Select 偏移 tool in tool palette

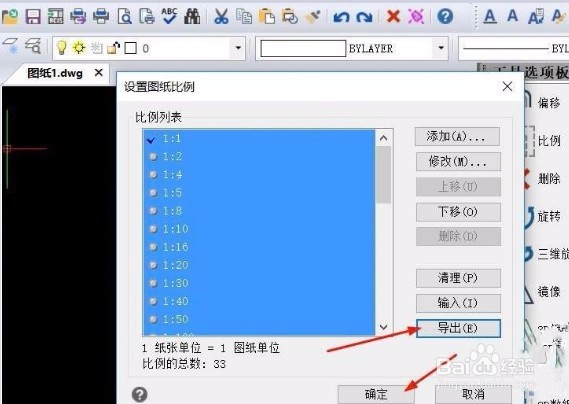[x=549, y=103]
